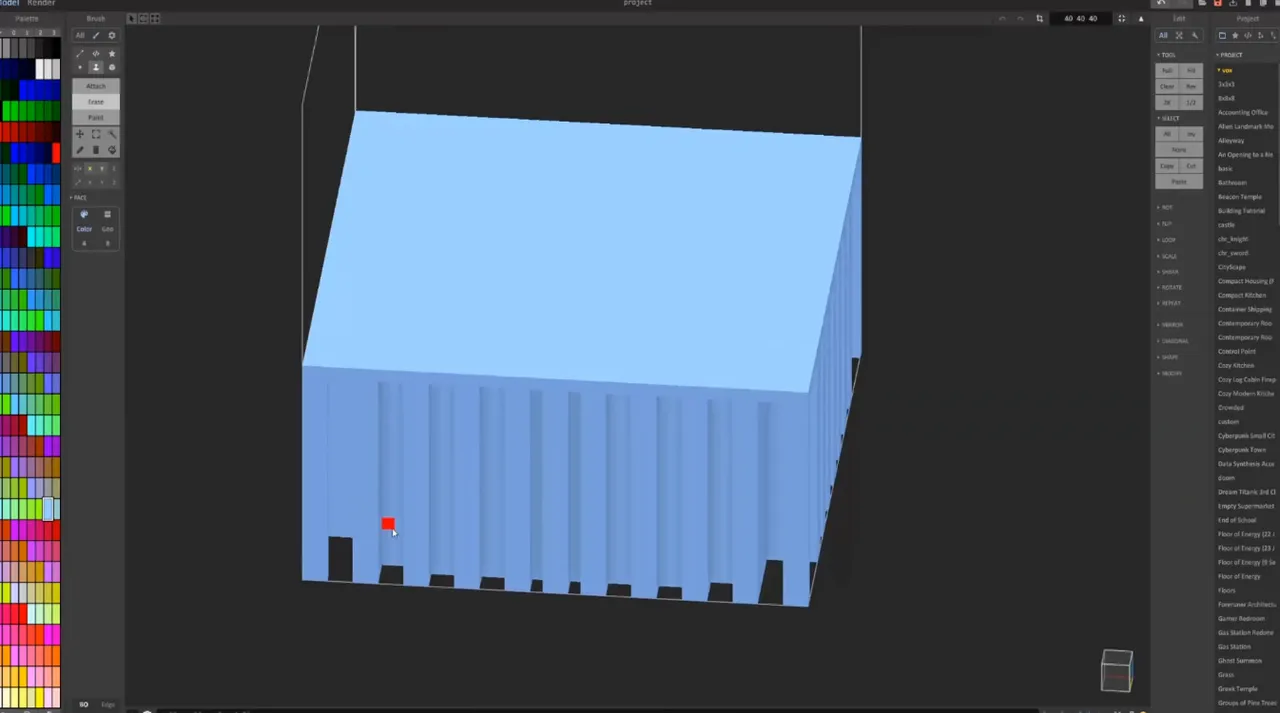1280x713 pixels.
Task: Click the triangle icon near Edit panel
Action: tap(1141, 19)
